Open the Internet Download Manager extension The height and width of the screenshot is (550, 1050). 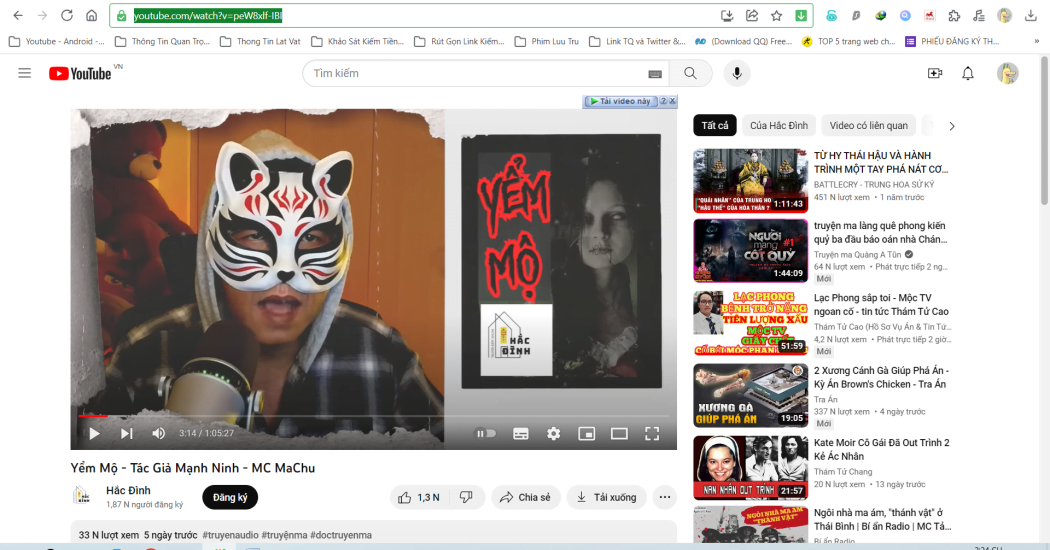(881, 15)
